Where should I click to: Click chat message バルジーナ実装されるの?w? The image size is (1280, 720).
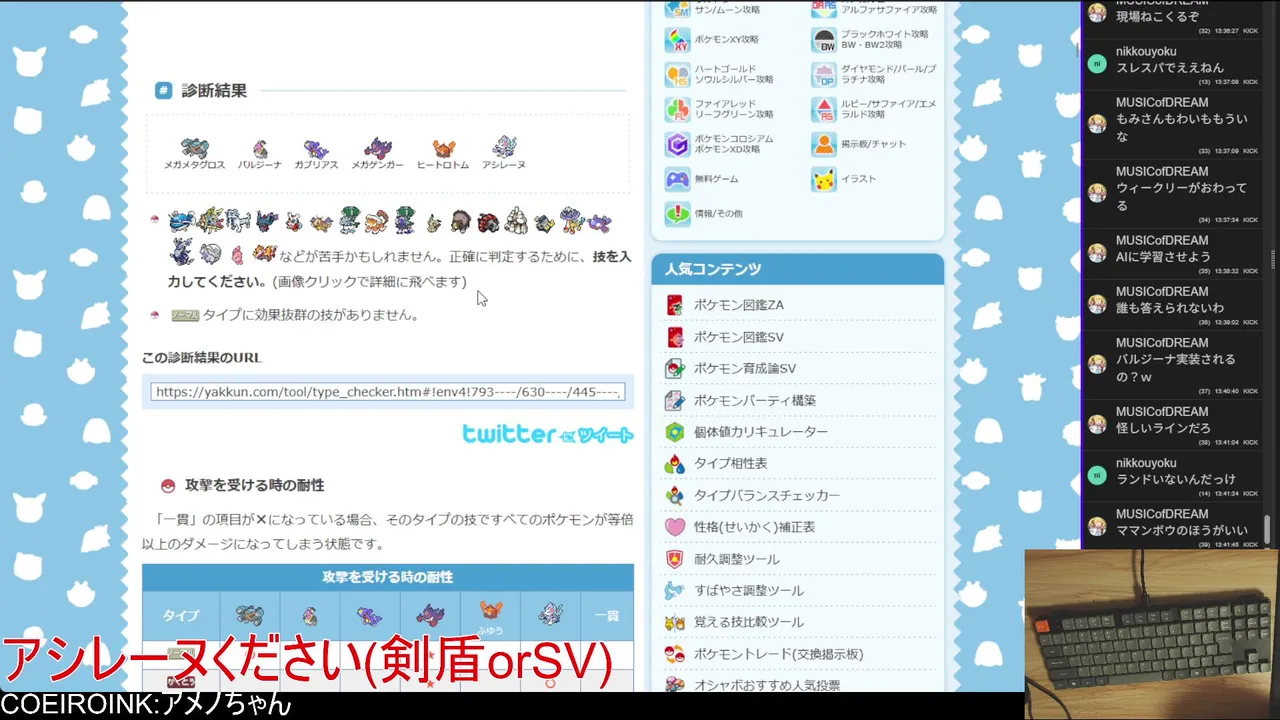[1176, 368]
